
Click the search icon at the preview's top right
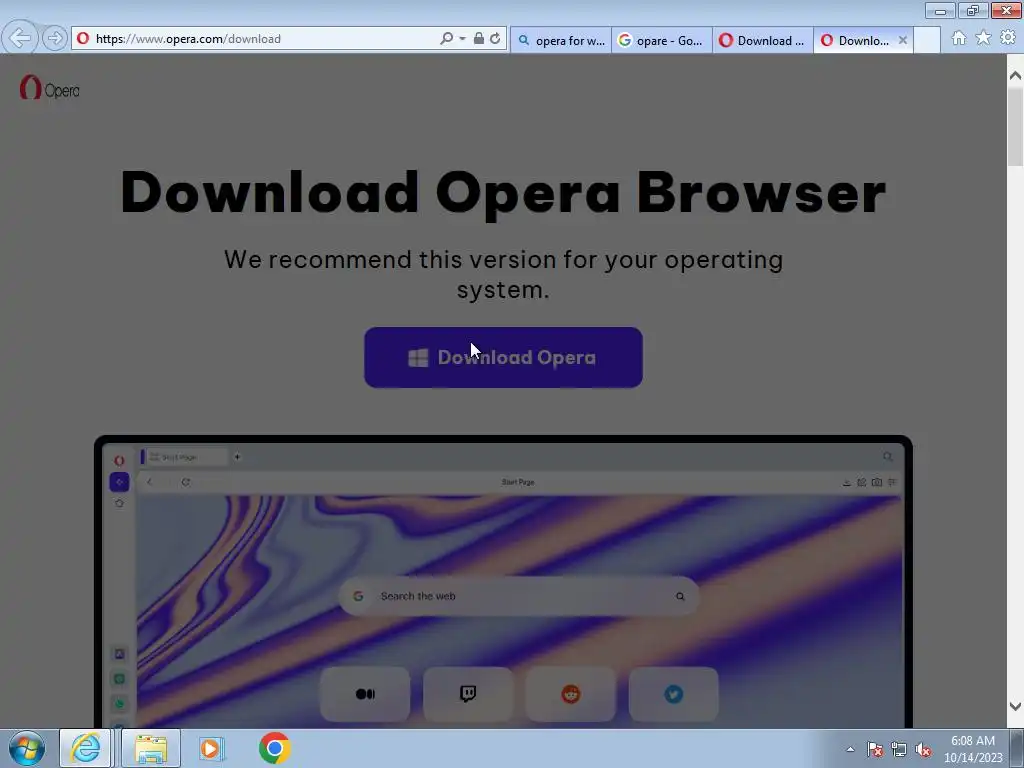pos(888,456)
